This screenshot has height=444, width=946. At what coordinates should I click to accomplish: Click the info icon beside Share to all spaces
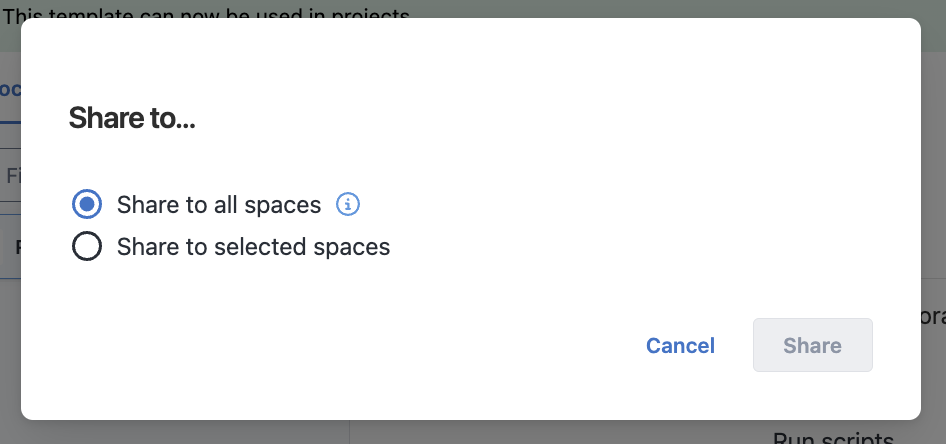click(x=348, y=205)
